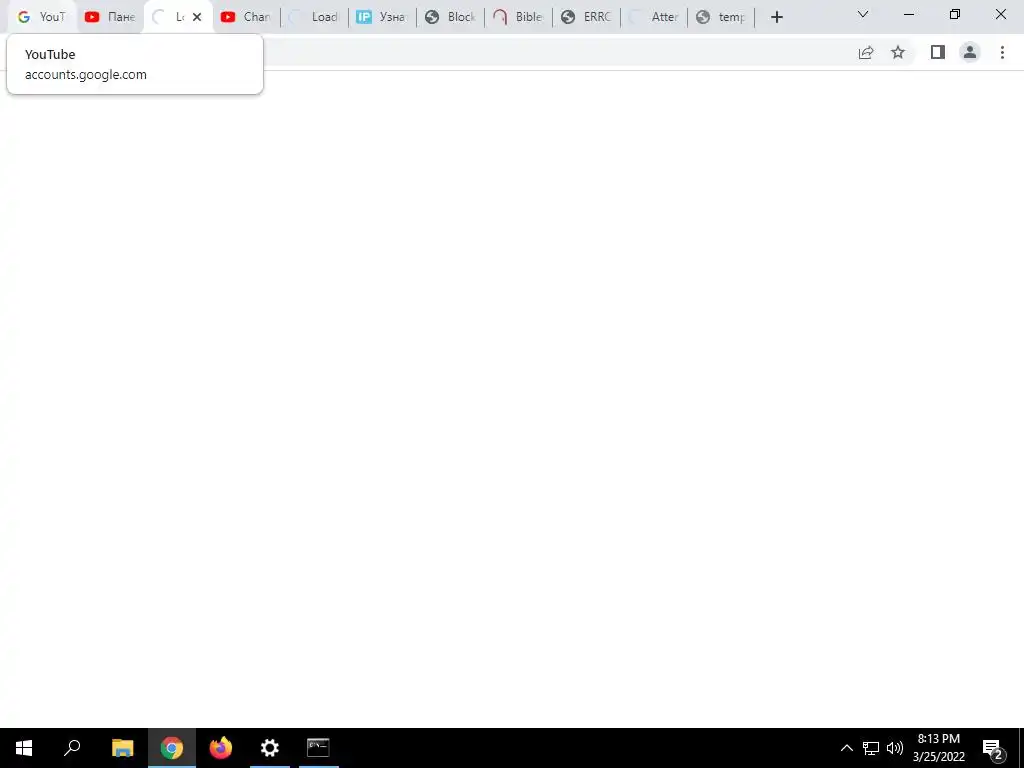Minimize the Chrome window
The height and width of the screenshot is (768, 1024).
[908, 14]
